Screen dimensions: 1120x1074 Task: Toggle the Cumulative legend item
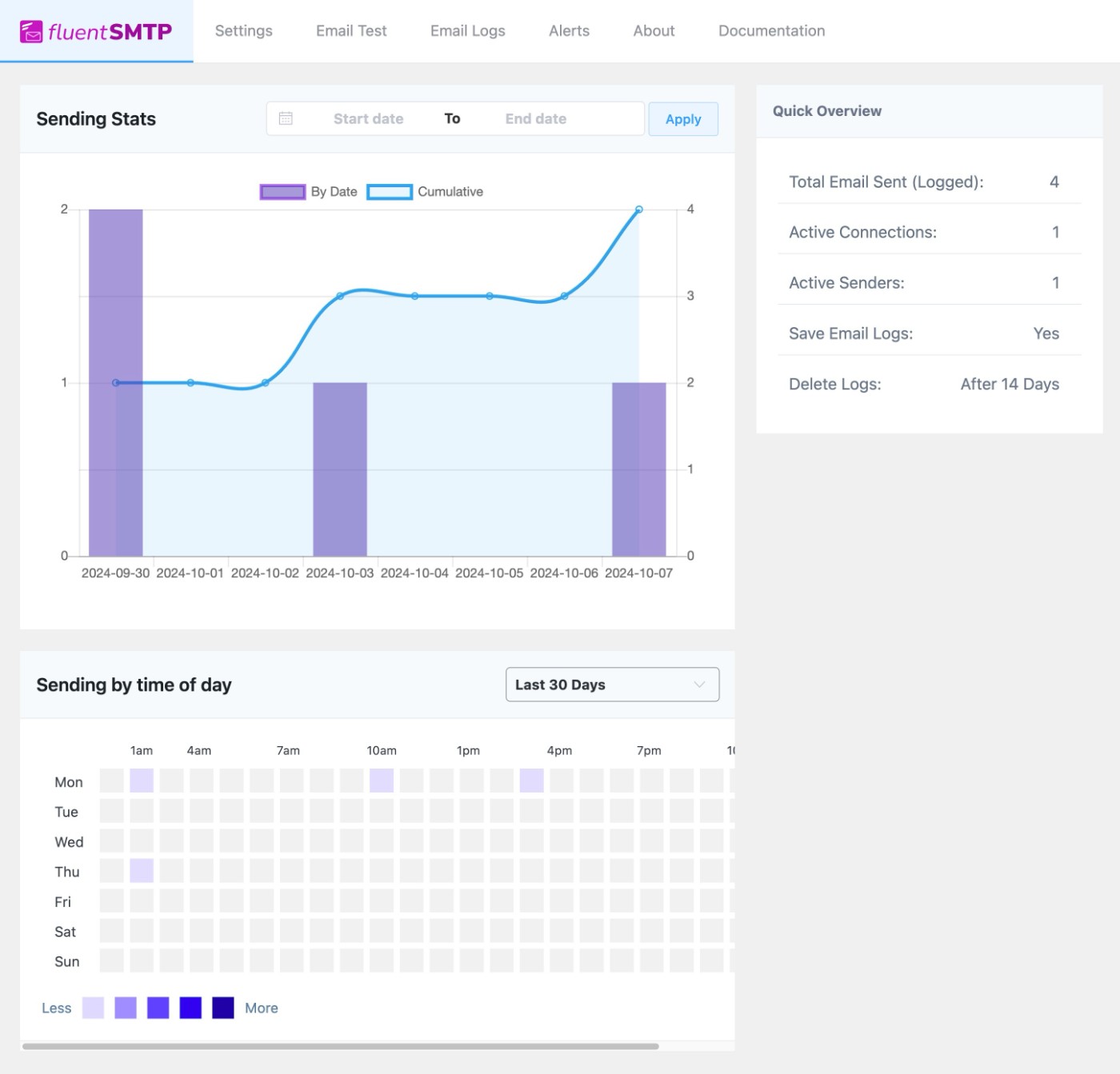coord(425,192)
